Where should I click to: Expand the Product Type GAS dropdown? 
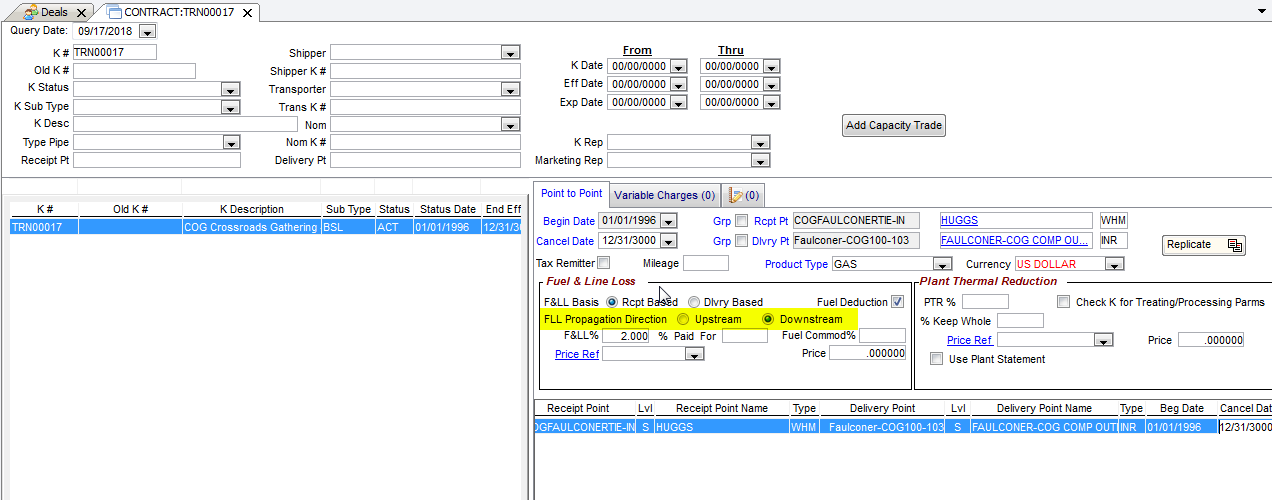click(x=941, y=265)
